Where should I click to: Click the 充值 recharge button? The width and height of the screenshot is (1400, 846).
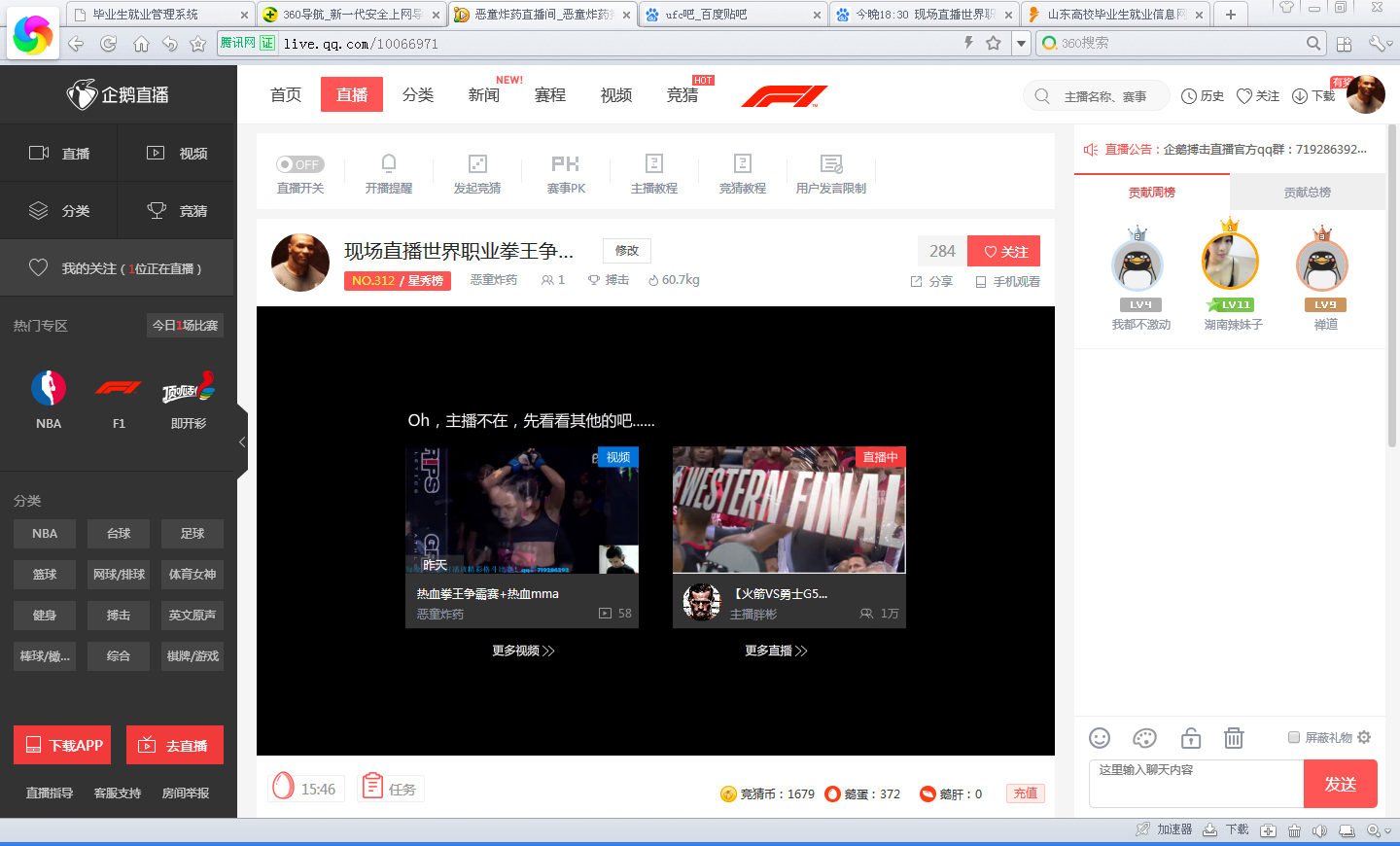(1026, 793)
